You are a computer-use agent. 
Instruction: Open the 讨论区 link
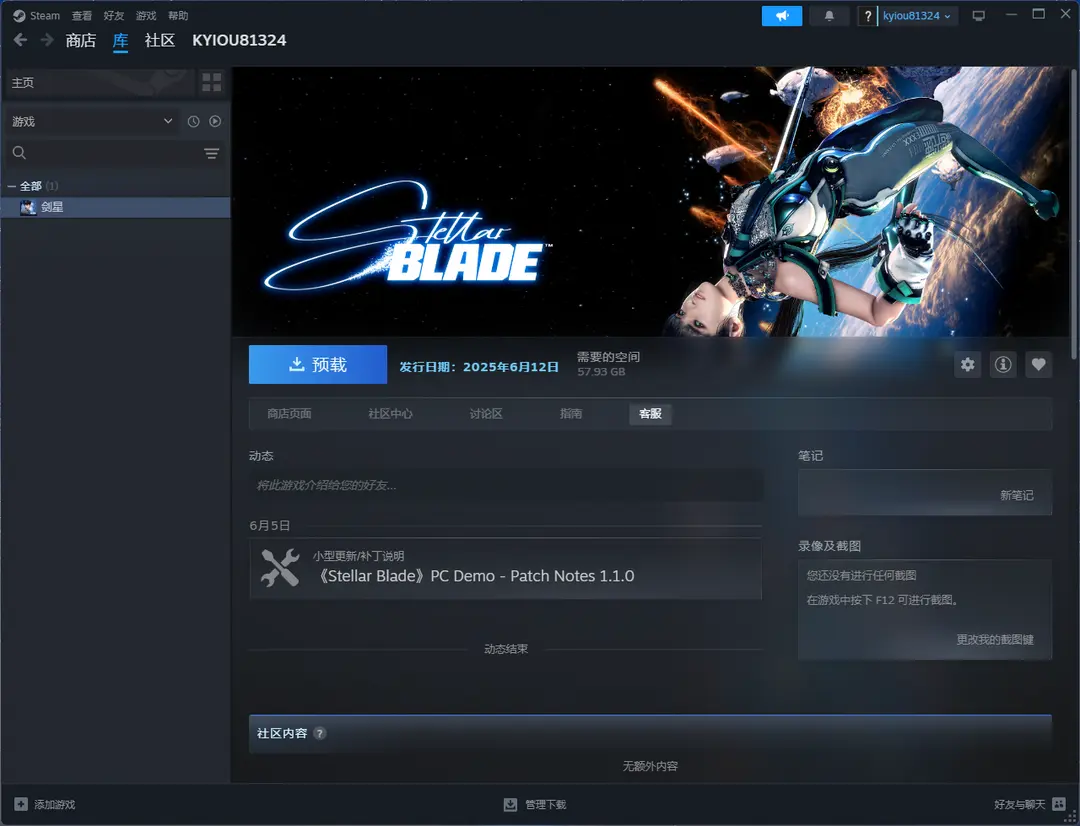pyautogui.click(x=486, y=413)
